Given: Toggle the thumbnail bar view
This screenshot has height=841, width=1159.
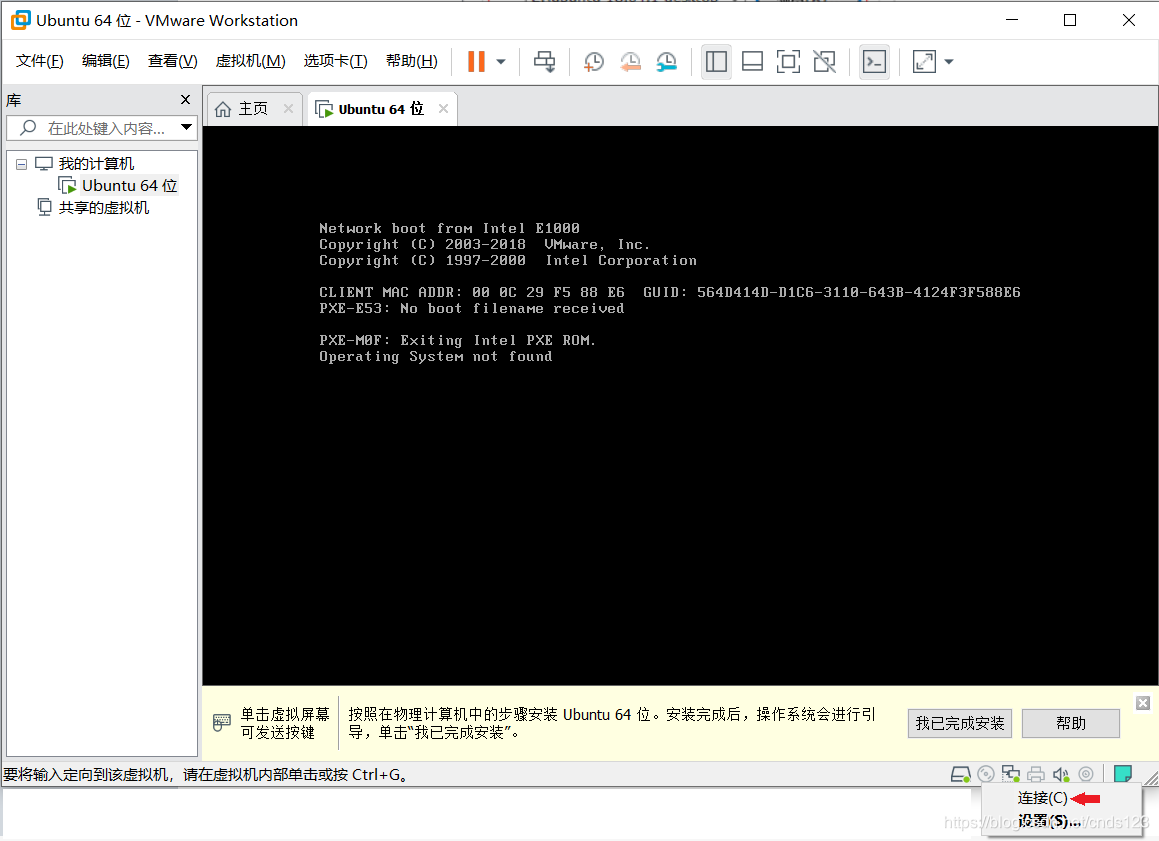Looking at the screenshot, I should pyautogui.click(x=752, y=61).
